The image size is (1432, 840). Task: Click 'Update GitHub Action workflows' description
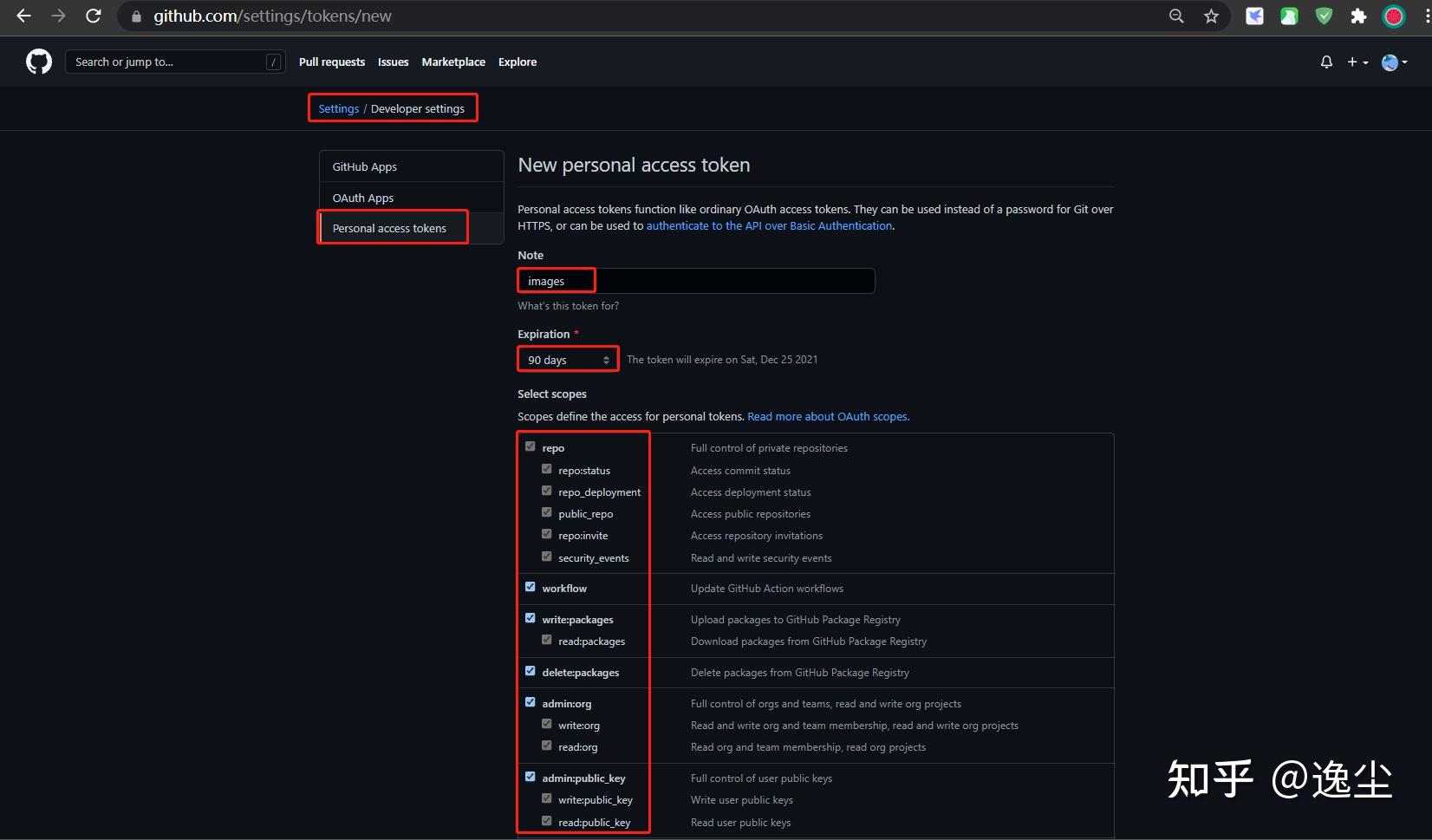tap(767, 589)
